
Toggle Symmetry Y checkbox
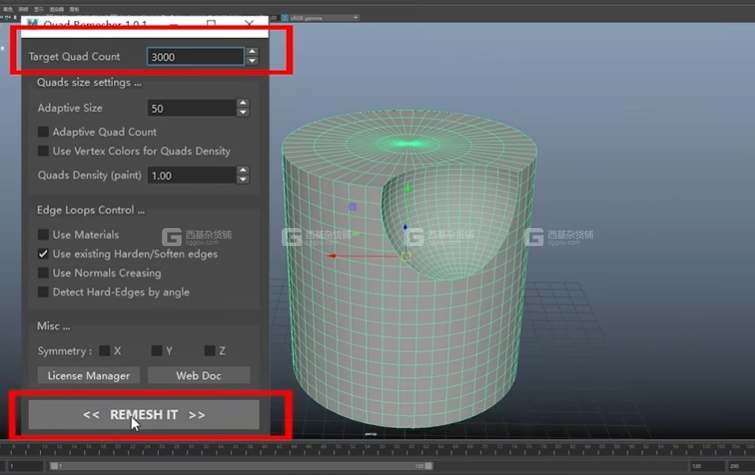click(156, 351)
